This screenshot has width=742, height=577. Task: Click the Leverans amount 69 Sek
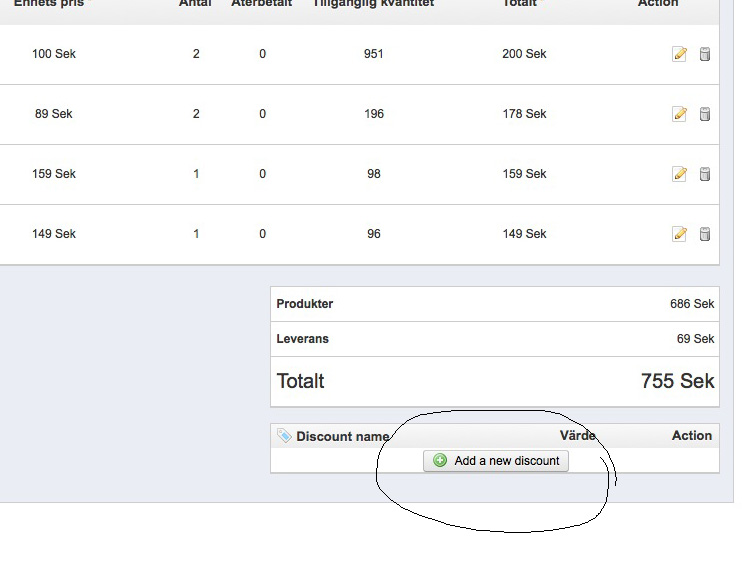tap(695, 339)
